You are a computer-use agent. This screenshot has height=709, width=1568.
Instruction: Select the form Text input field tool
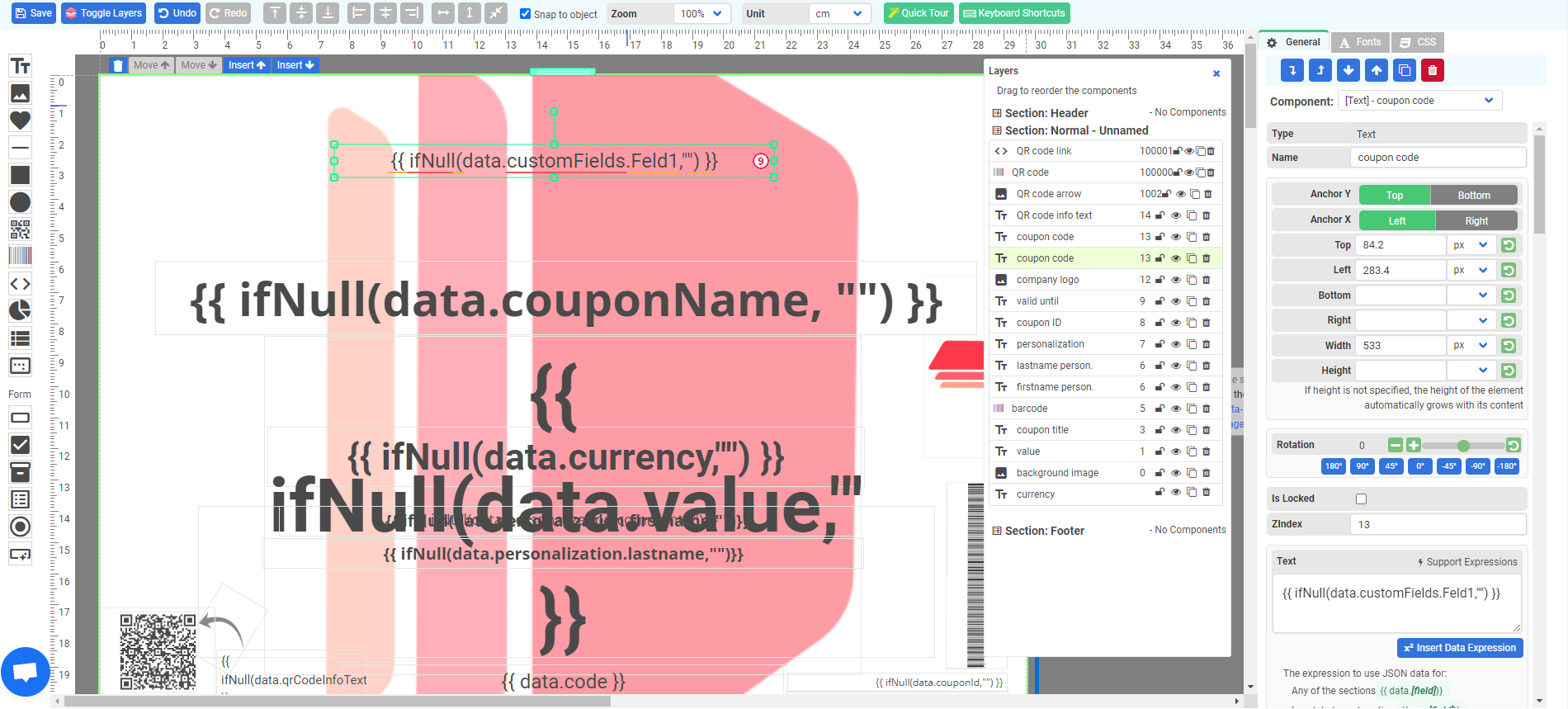pos(20,418)
